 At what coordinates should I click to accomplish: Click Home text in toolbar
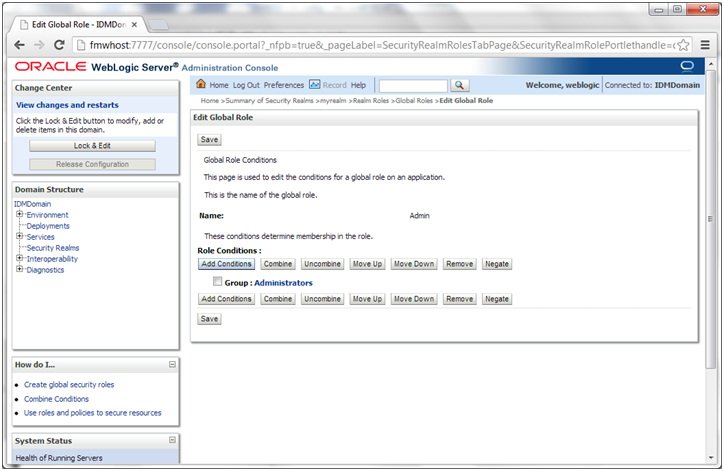(x=219, y=85)
